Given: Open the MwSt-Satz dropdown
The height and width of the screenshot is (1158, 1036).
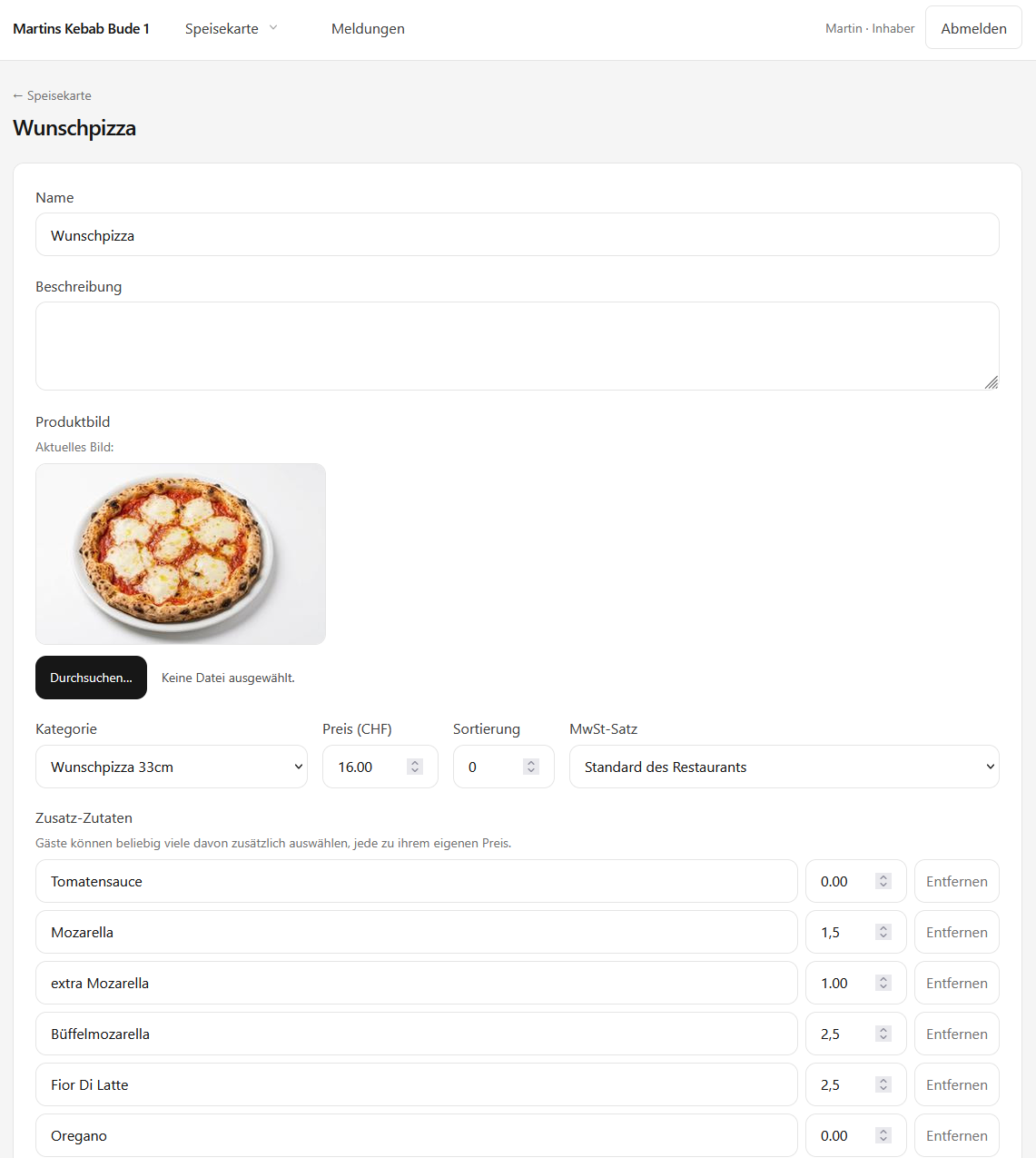Looking at the screenshot, I should coord(784,767).
